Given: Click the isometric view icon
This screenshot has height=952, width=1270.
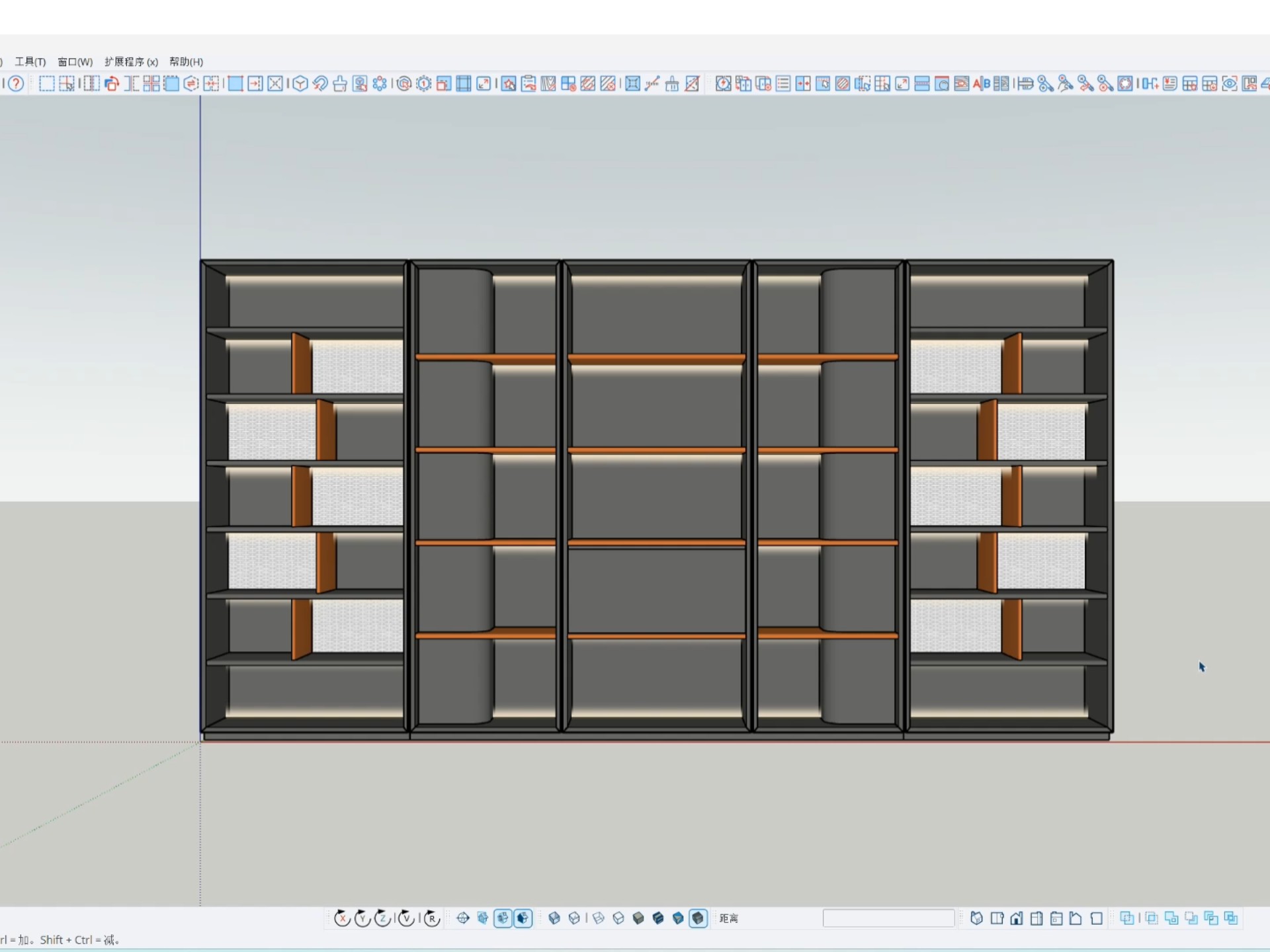Looking at the screenshot, I should coord(977,918).
